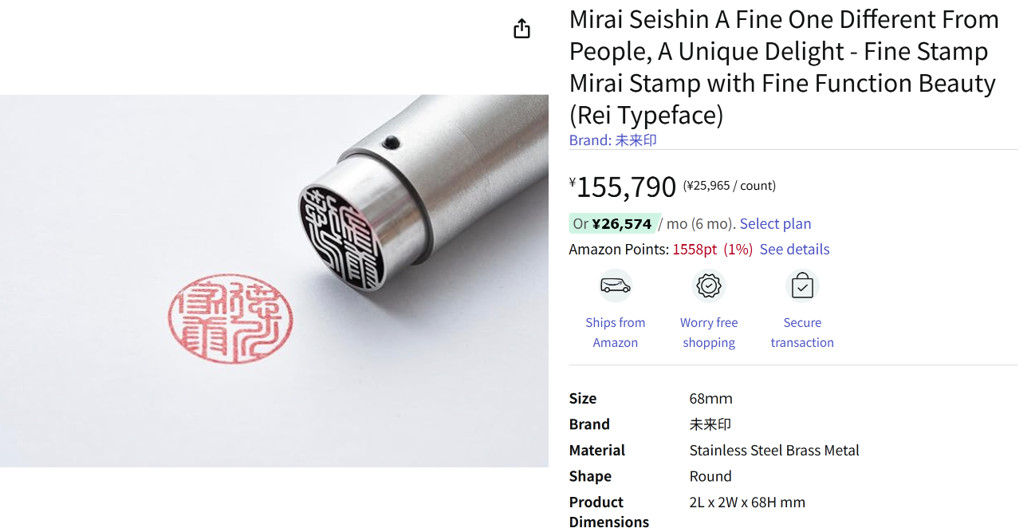Click the 68mm size value
This screenshot has height=532, width=1035.
pyautogui.click(x=710, y=398)
